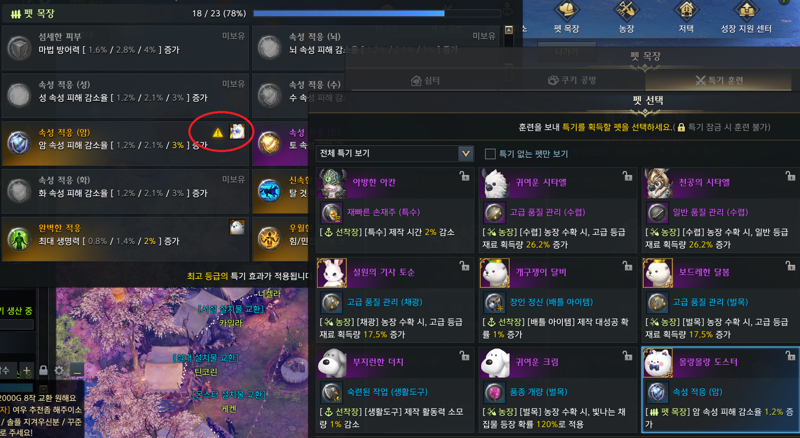Click the scroll-up arrow of the skill list
This screenshot has width=800, height=438.
point(508,30)
